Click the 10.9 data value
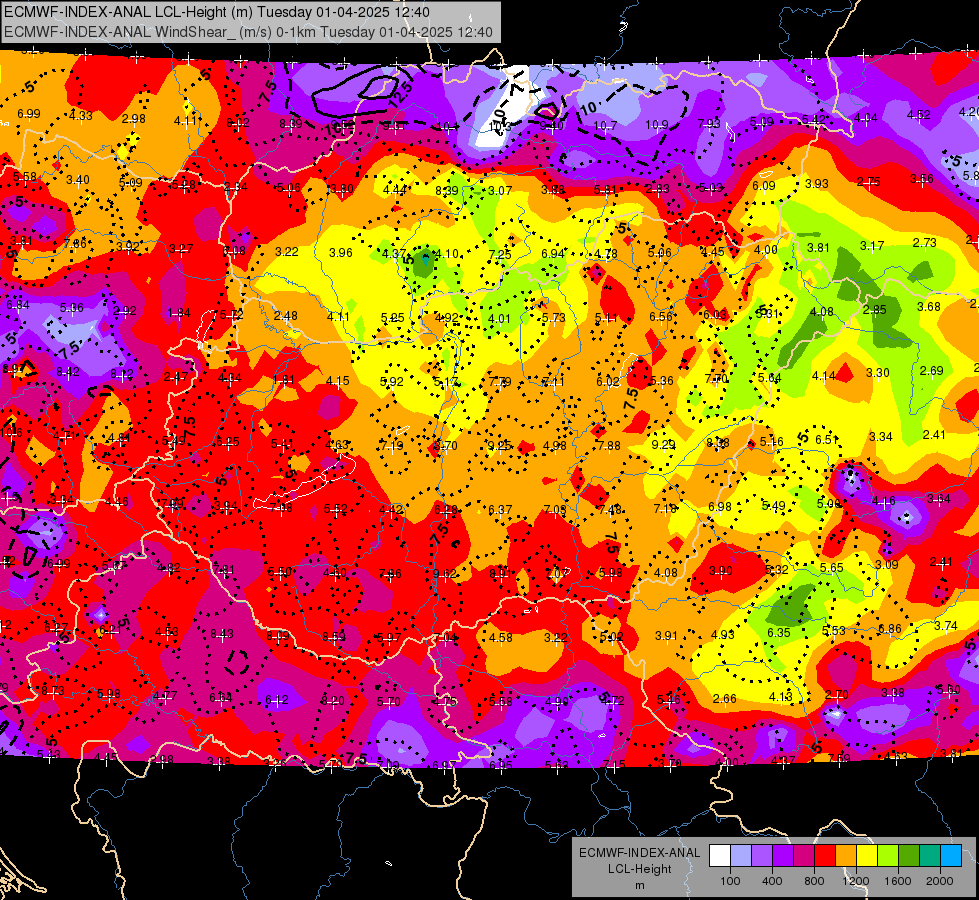 [x=656, y=125]
